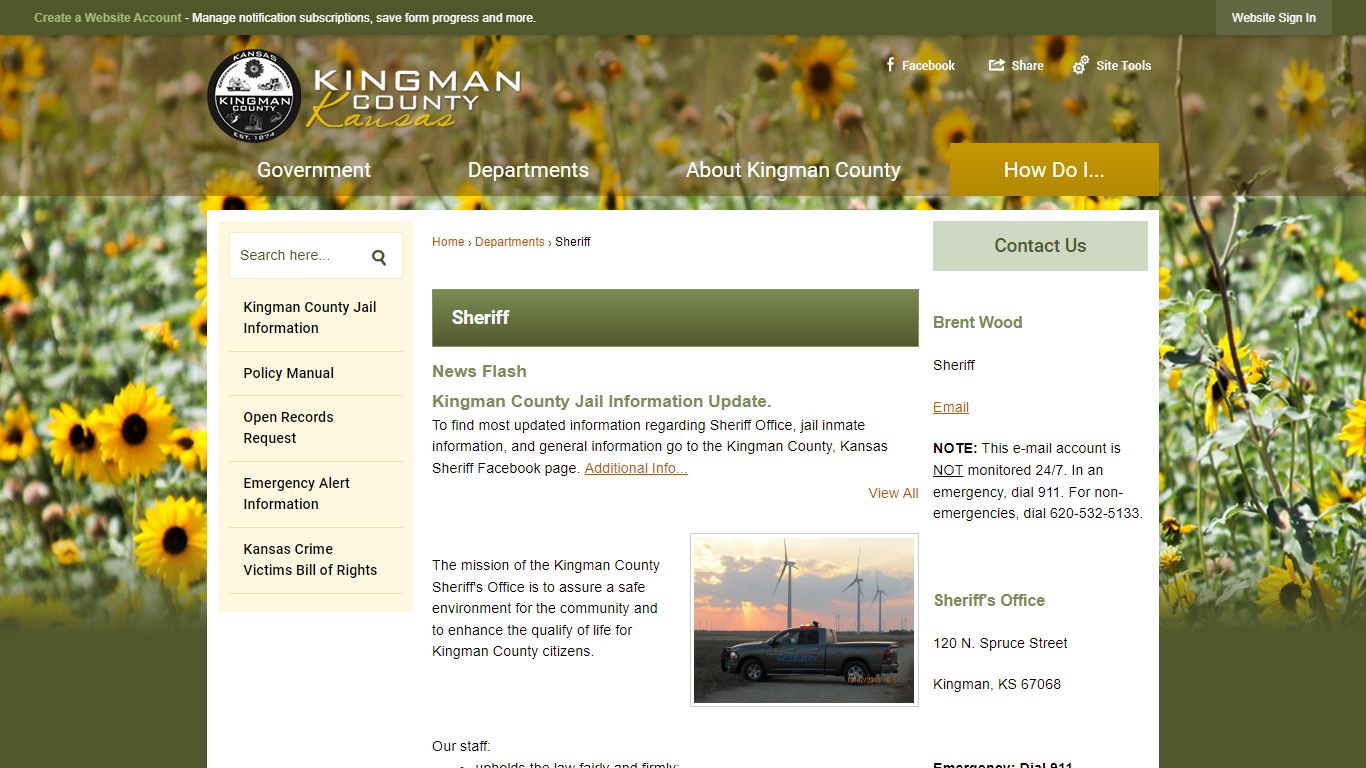Click the search magnifier icon
The image size is (1366, 768).
[379, 257]
